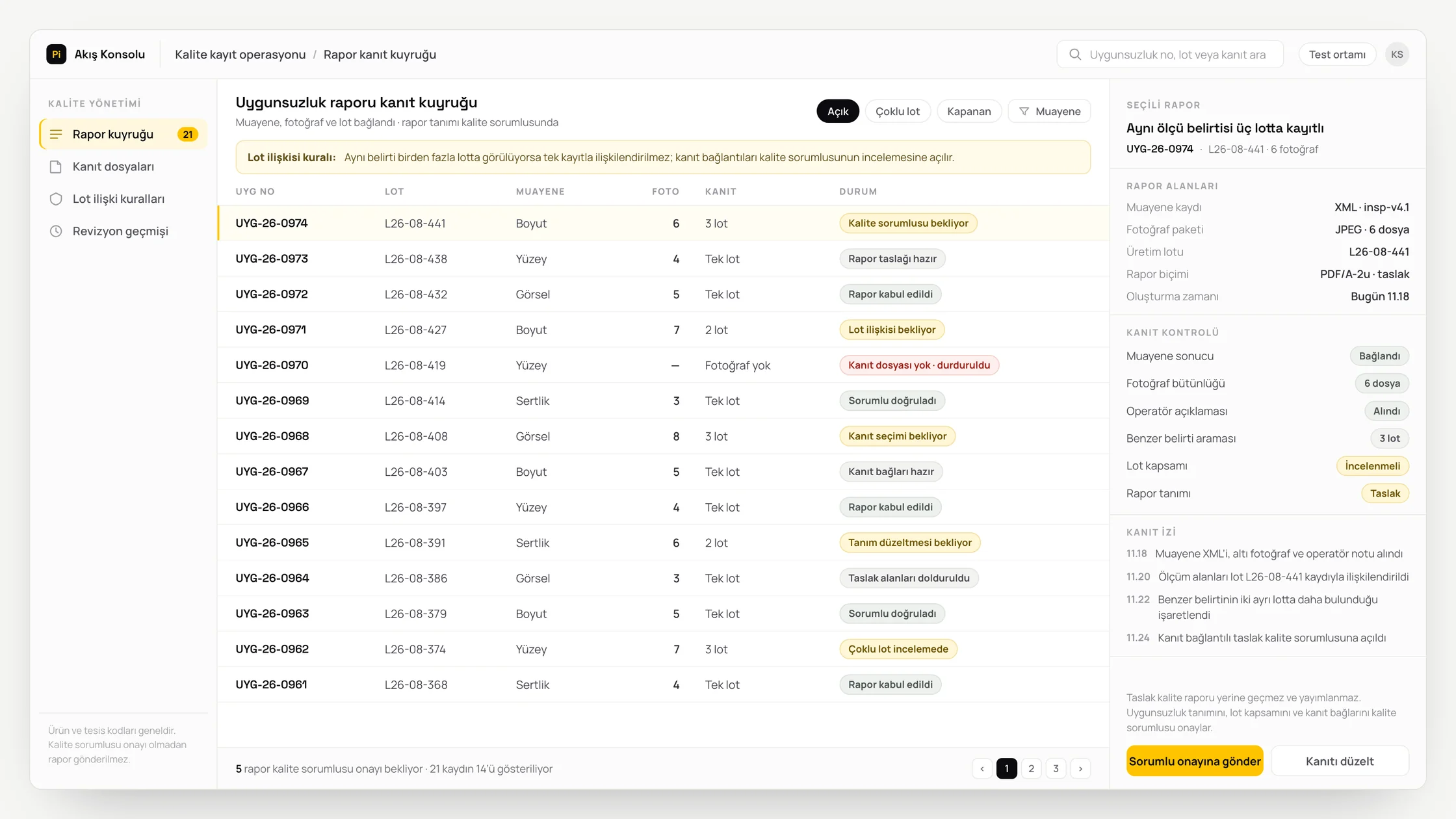
Task: Sort by KANIT column header
Action: (x=721, y=192)
